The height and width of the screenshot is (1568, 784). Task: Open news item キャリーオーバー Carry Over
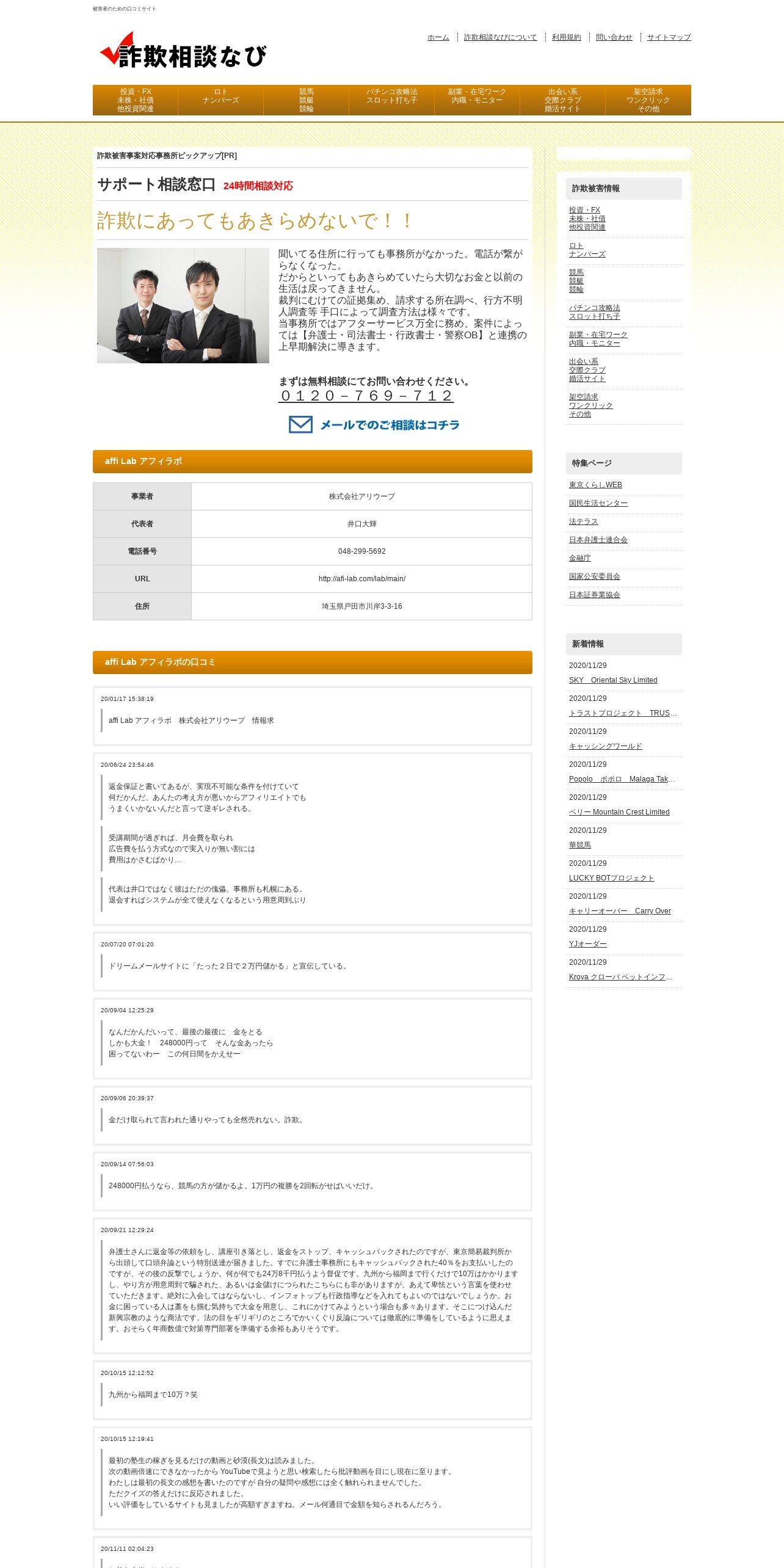620,911
